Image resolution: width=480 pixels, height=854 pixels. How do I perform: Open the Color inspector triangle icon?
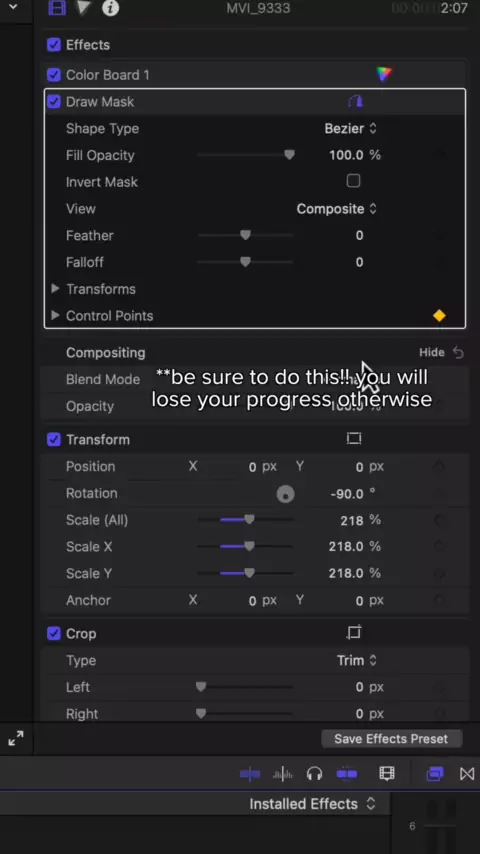click(x=83, y=8)
